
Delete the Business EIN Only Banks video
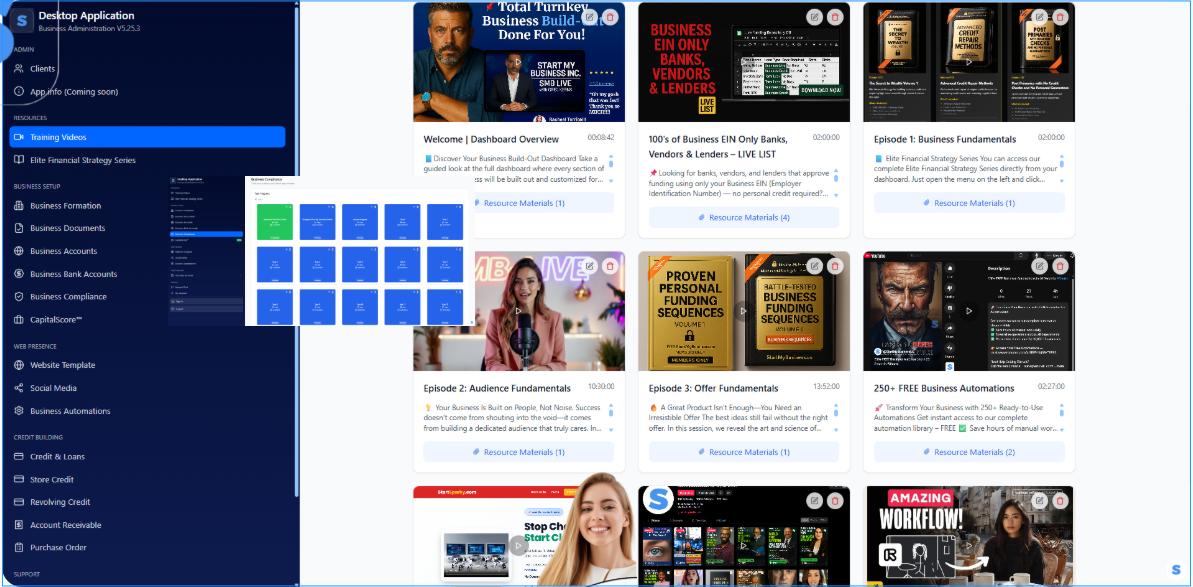(x=835, y=17)
